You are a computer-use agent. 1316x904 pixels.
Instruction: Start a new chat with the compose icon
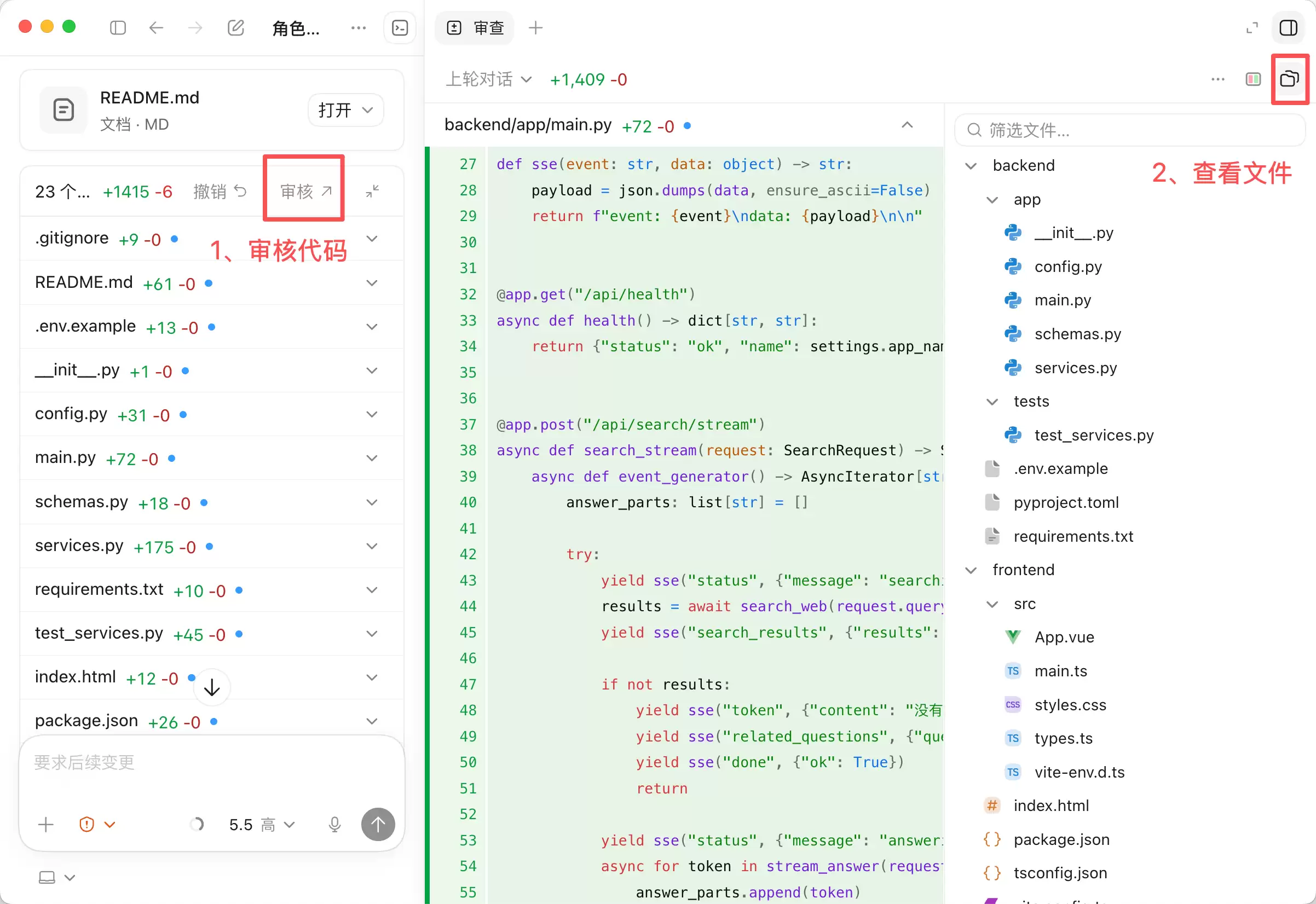click(236, 27)
